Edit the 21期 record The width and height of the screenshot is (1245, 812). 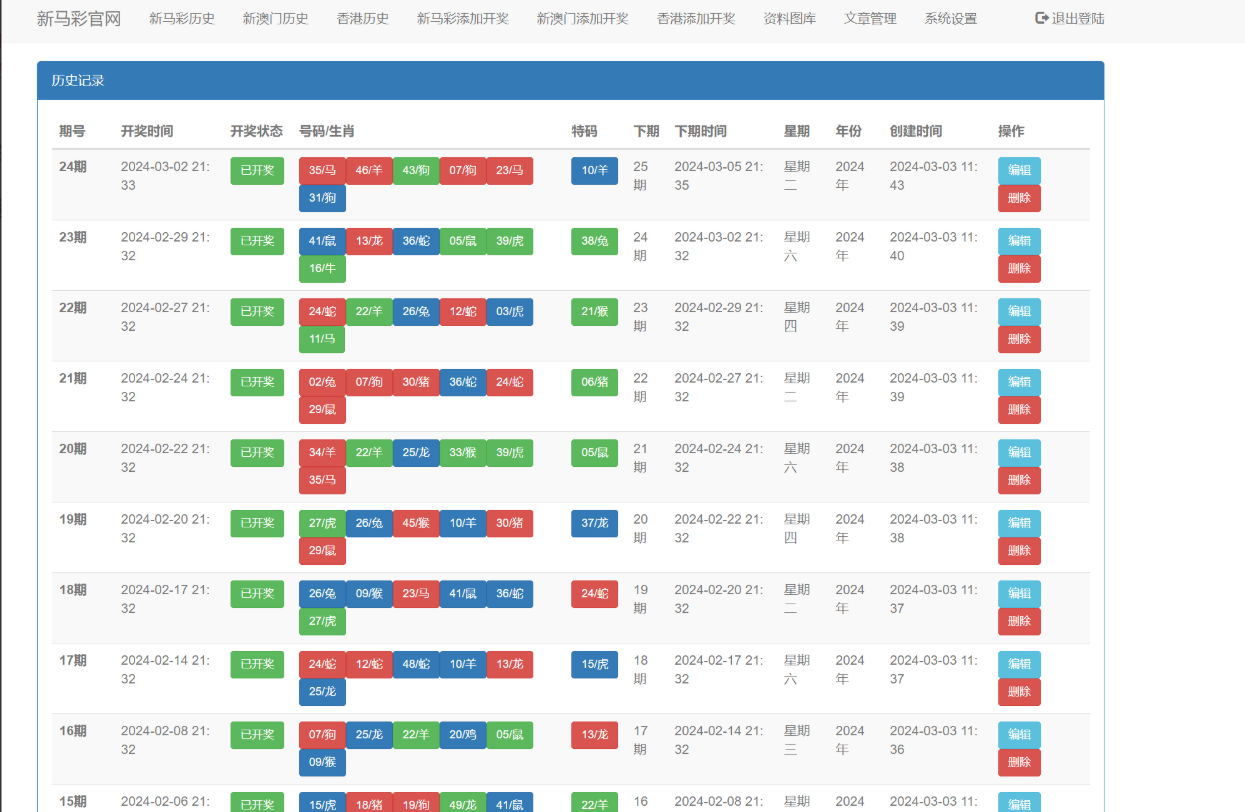1019,382
